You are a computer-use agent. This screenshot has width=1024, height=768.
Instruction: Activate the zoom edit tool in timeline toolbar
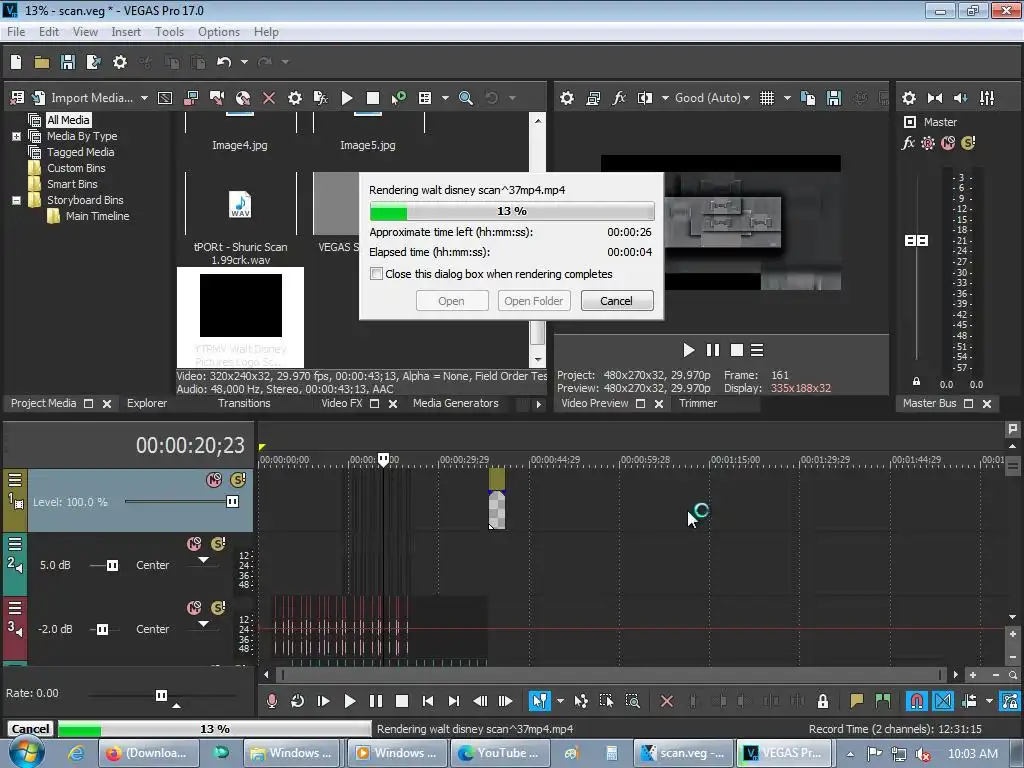tap(632, 701)
